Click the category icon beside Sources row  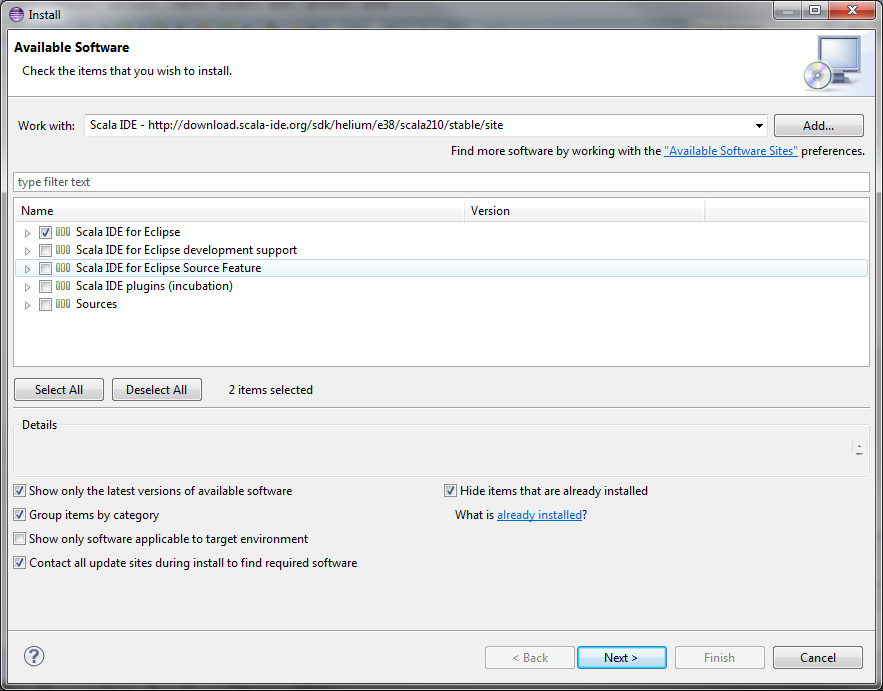63,304
